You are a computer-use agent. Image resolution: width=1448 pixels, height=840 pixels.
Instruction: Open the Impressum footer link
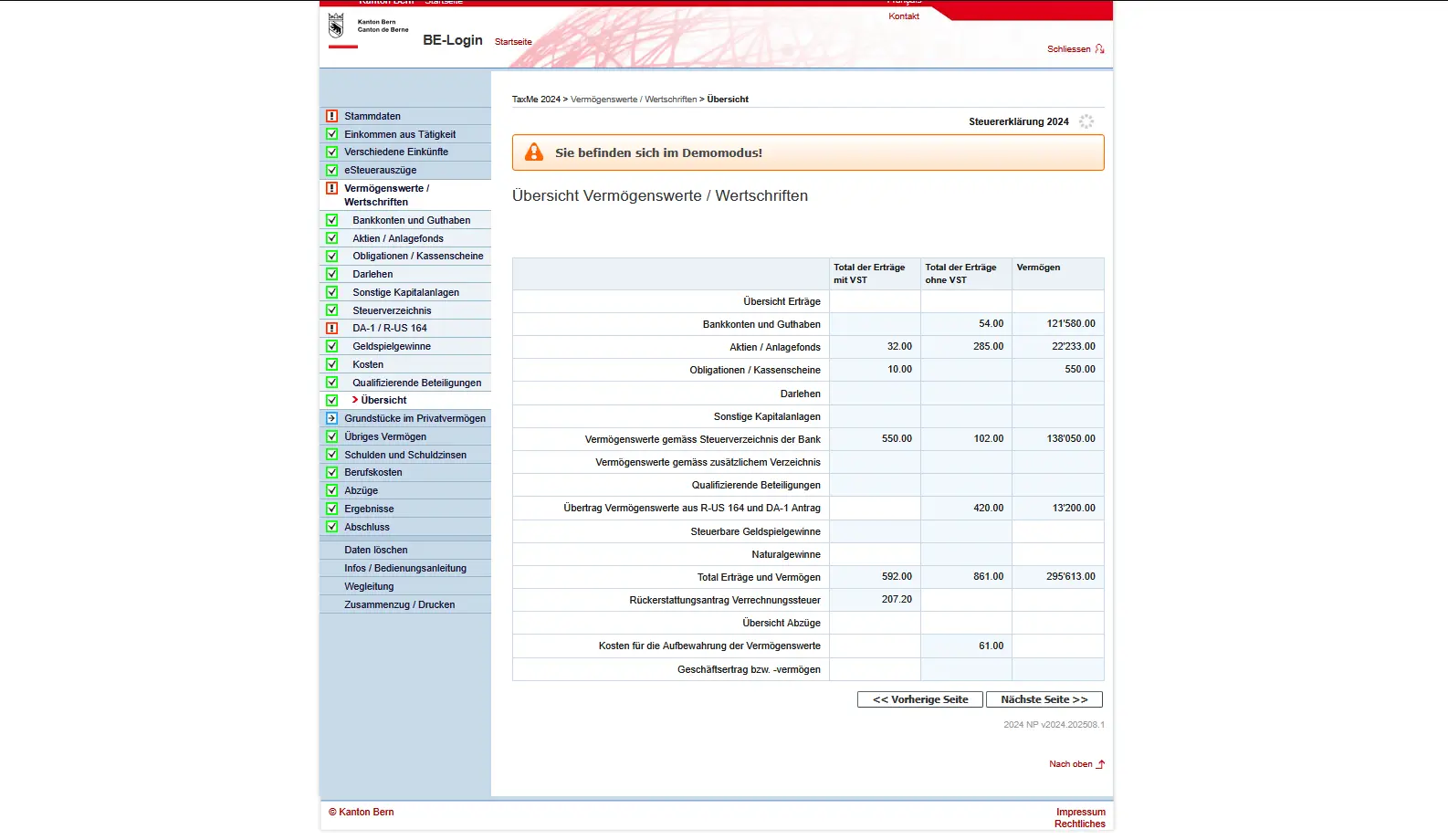point(1081,812)
